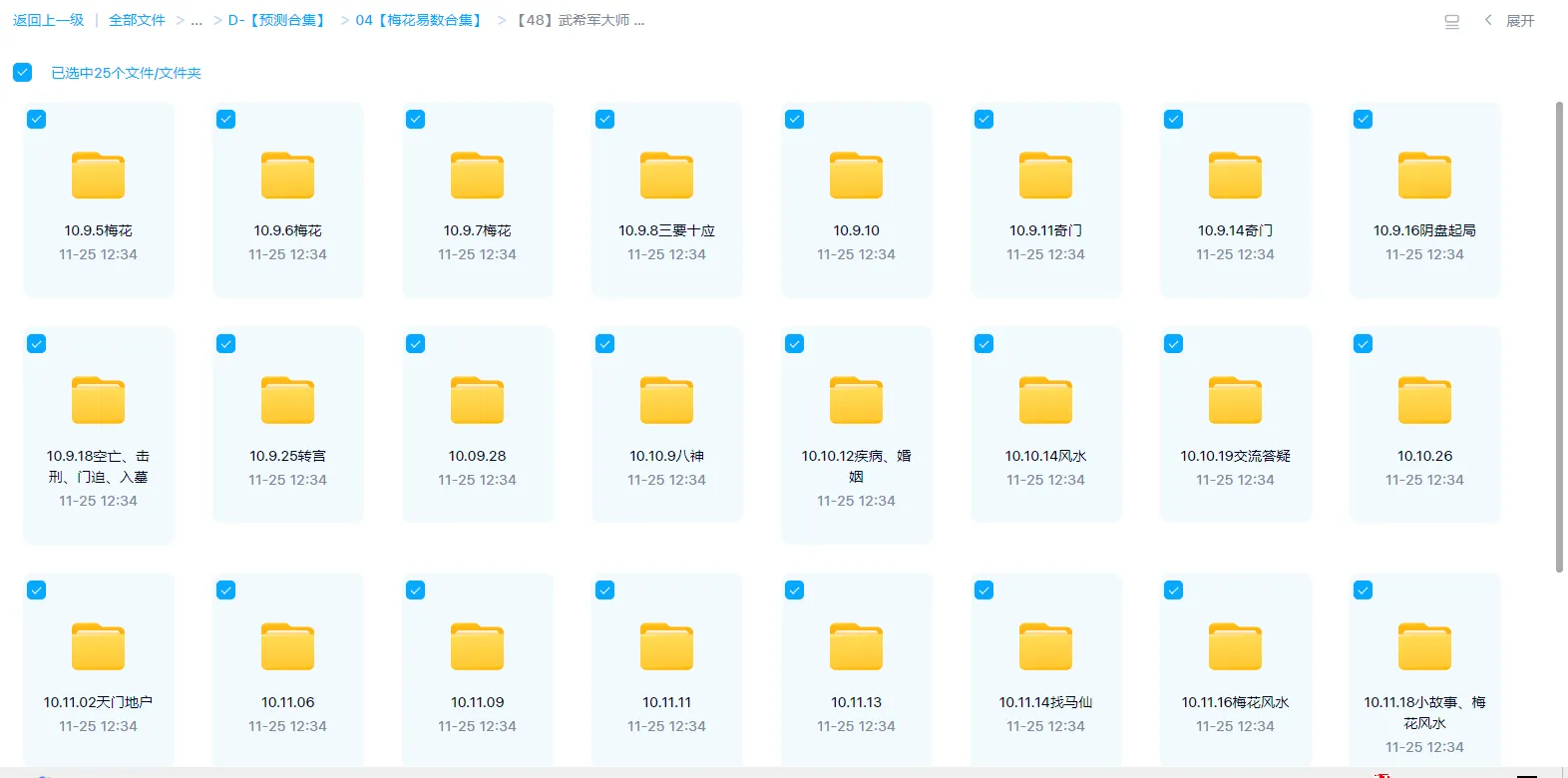Switch view mode using the layout icon
The width and height of the screenshot is (1568, 778).
click(1451, 21)
